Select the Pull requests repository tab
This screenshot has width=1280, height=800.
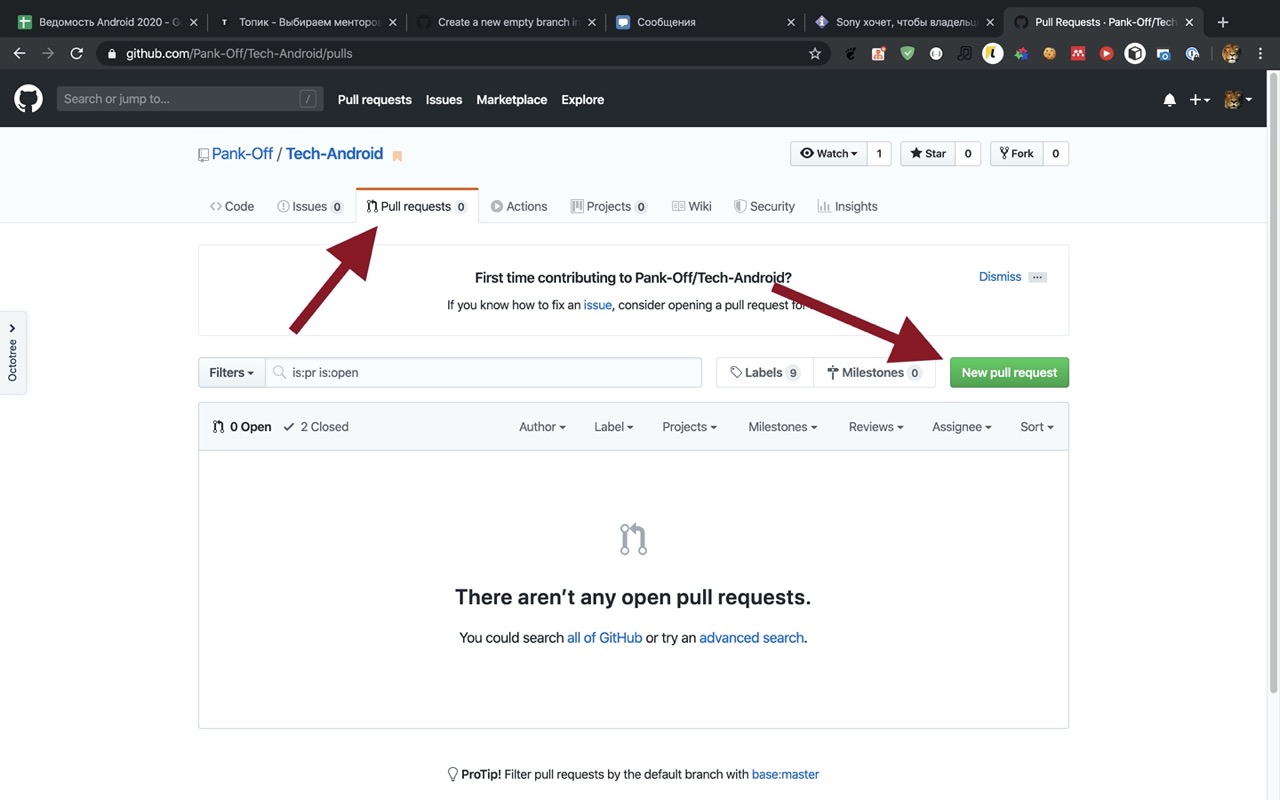(417, 206)
